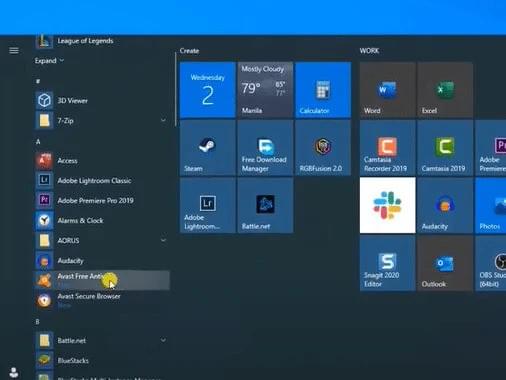Expand the Battle.net folder chevron
The height and width of the screenshot is (380, 506).
click(163, 340)
